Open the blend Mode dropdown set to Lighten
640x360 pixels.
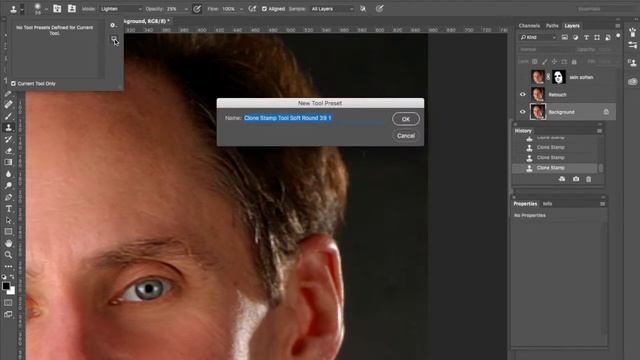[121, 9]
